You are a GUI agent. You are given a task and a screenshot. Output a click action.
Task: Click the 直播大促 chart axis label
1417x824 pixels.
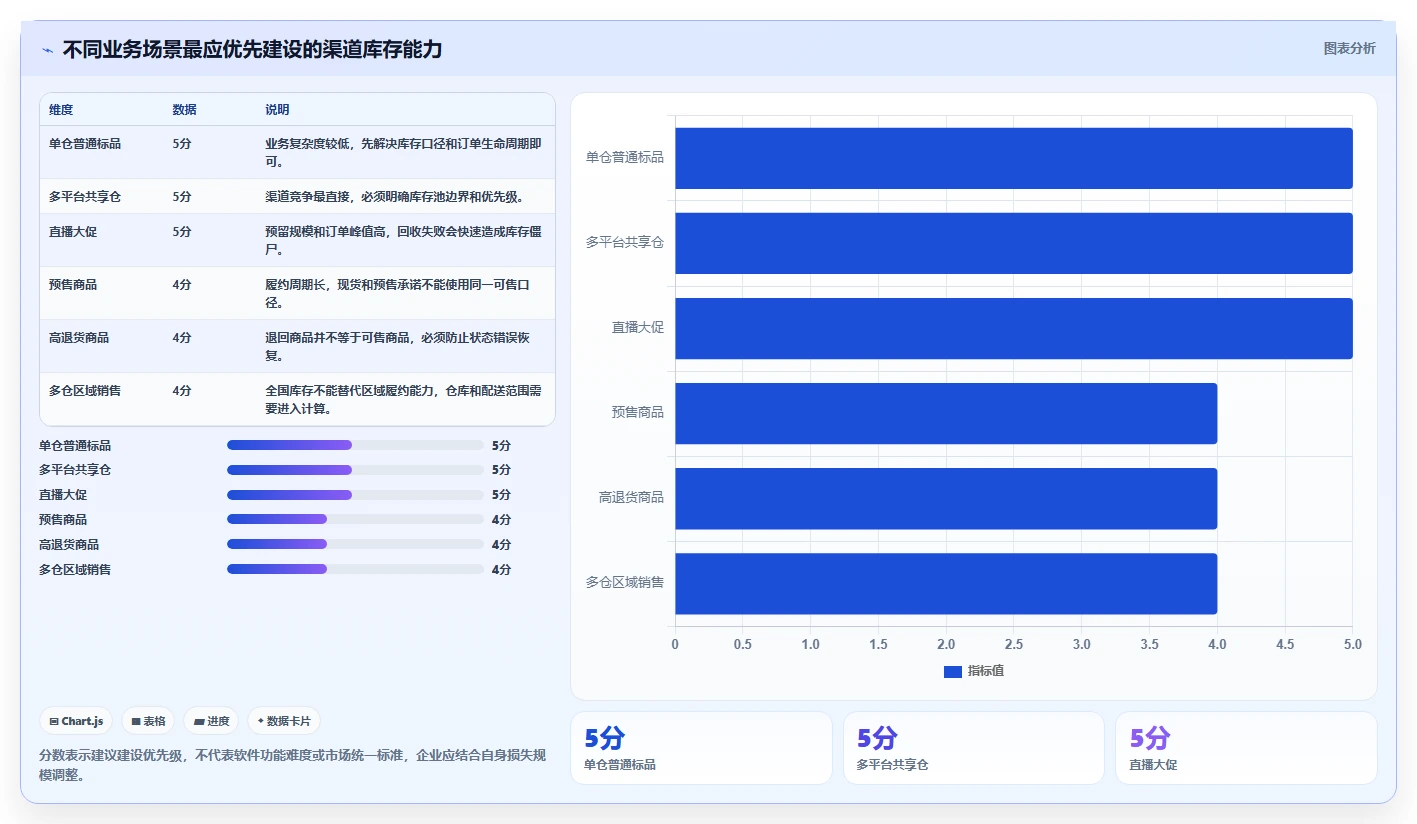(638, 328)
